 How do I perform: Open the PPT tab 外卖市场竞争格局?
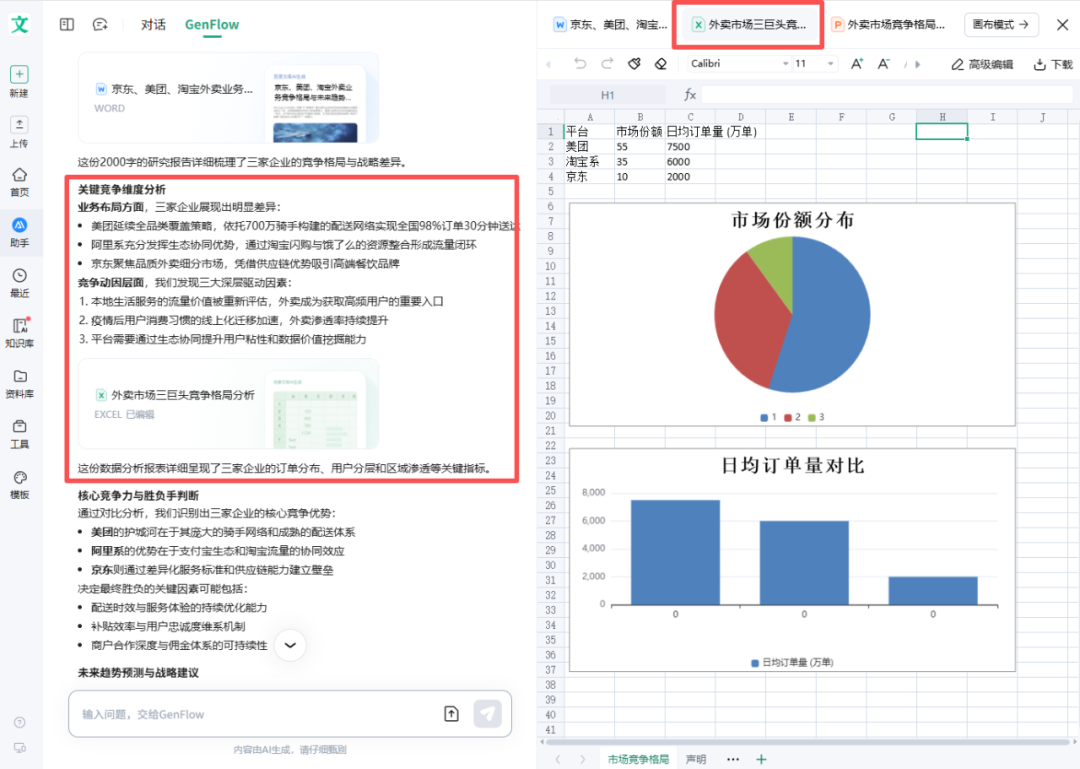(x=888, y=25)
